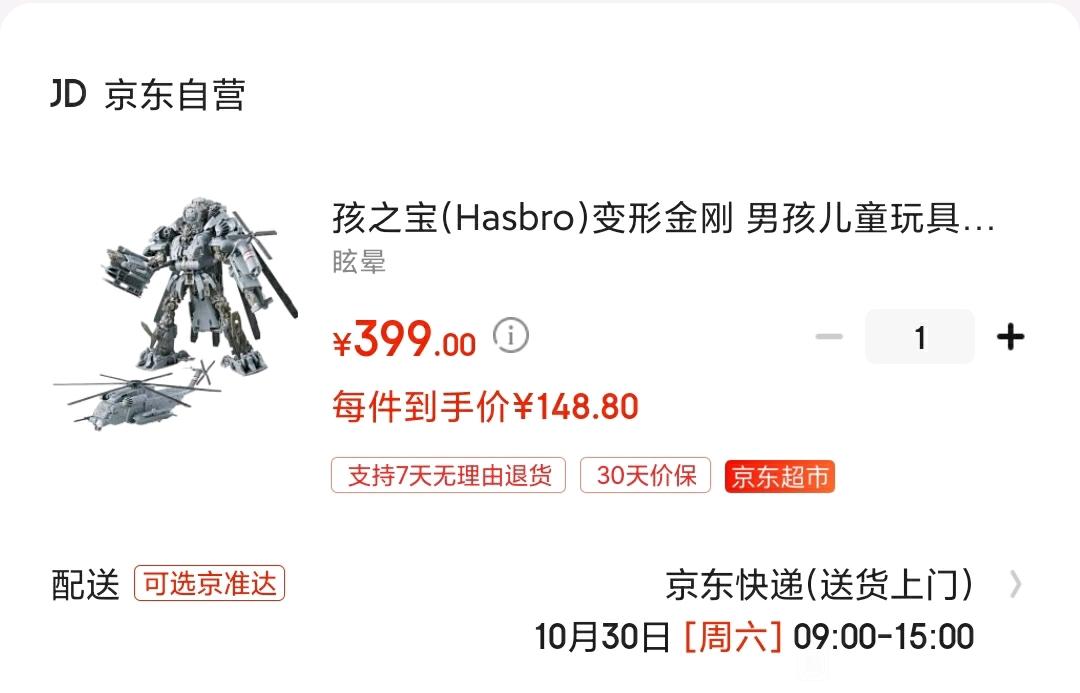Select the 眩晕 variant label

coord(359,262)
